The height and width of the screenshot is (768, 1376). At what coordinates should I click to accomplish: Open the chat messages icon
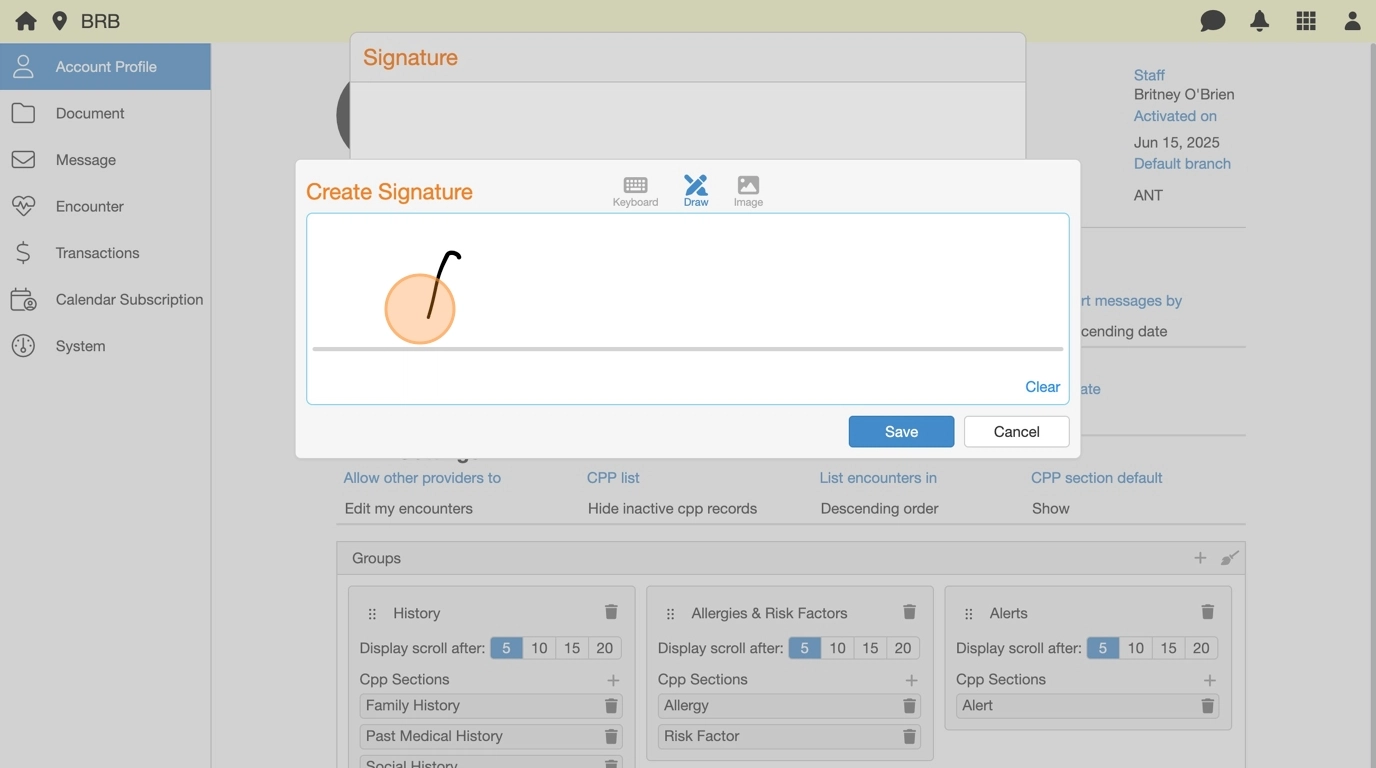1212,21
